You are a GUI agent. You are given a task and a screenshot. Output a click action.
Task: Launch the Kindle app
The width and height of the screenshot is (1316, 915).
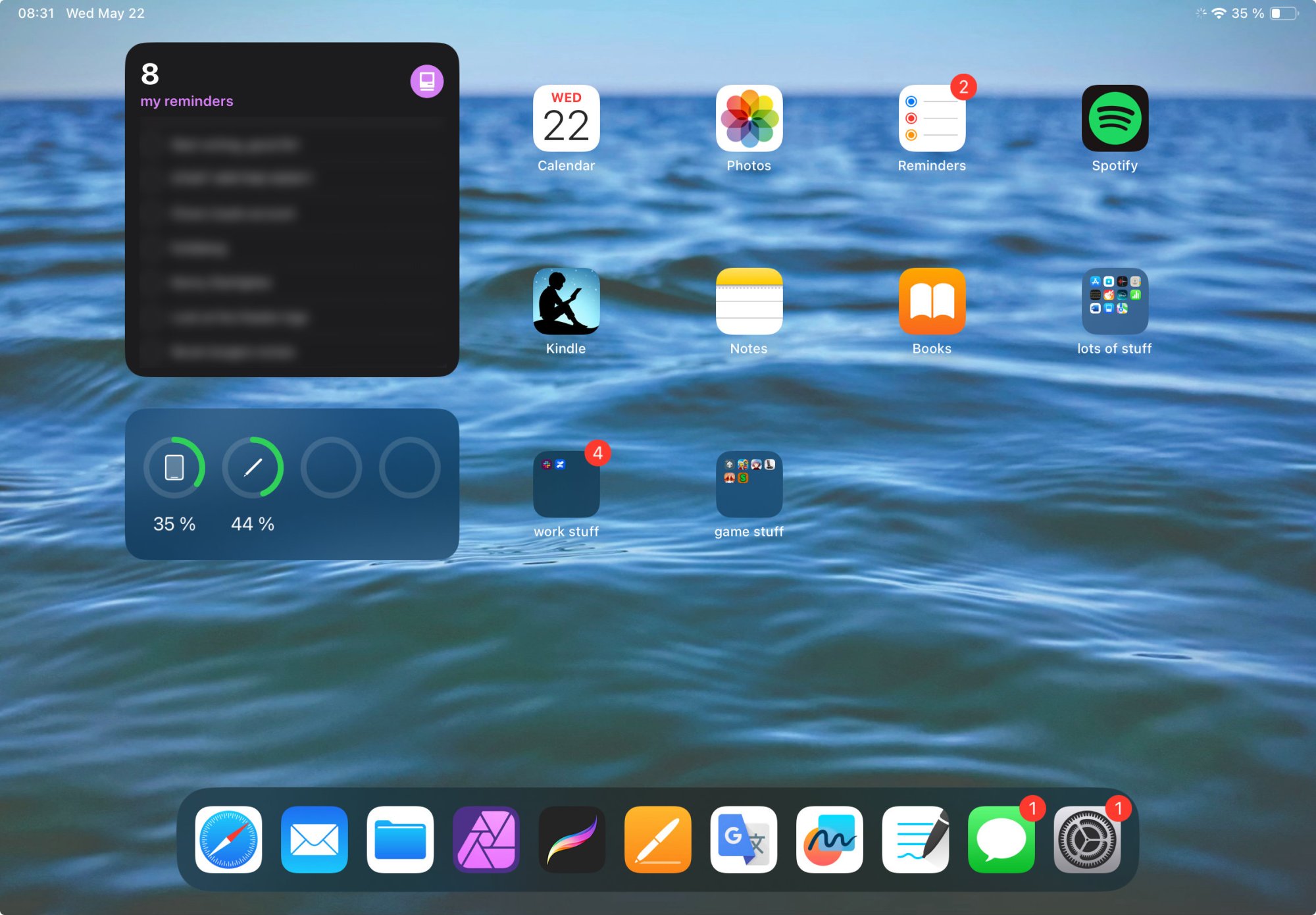566,301
